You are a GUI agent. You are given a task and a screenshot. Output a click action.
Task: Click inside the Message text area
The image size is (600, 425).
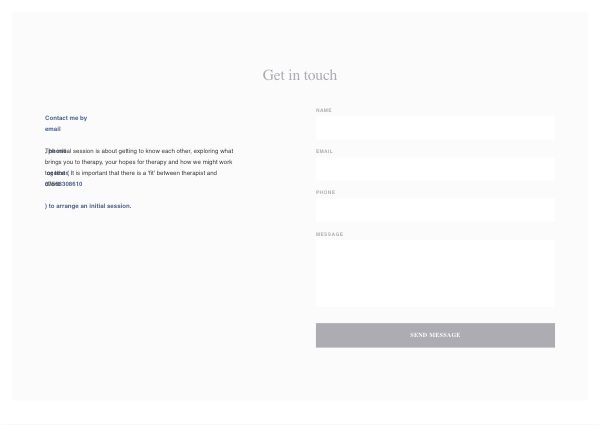click(x=435, y=273)
